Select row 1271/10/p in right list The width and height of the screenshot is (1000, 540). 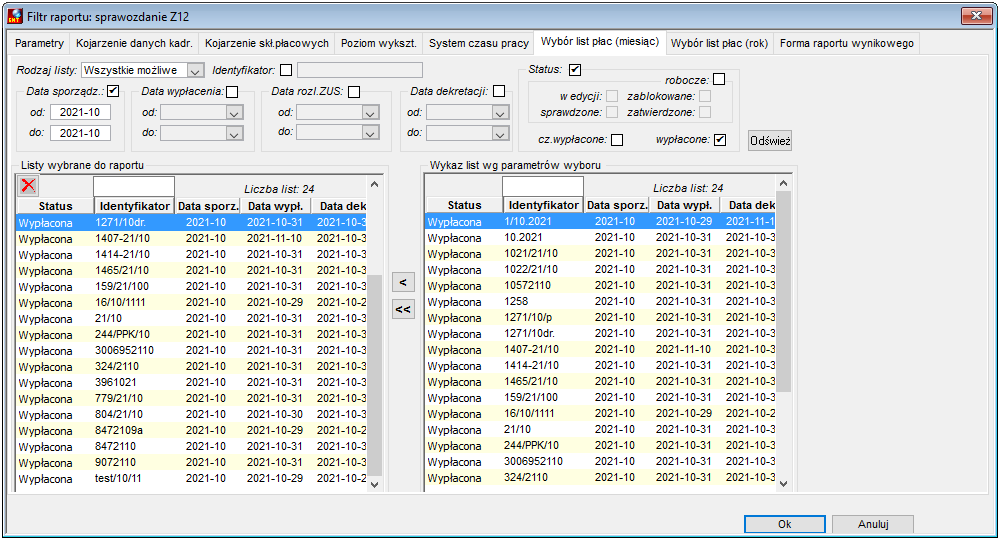coord(600,317)
